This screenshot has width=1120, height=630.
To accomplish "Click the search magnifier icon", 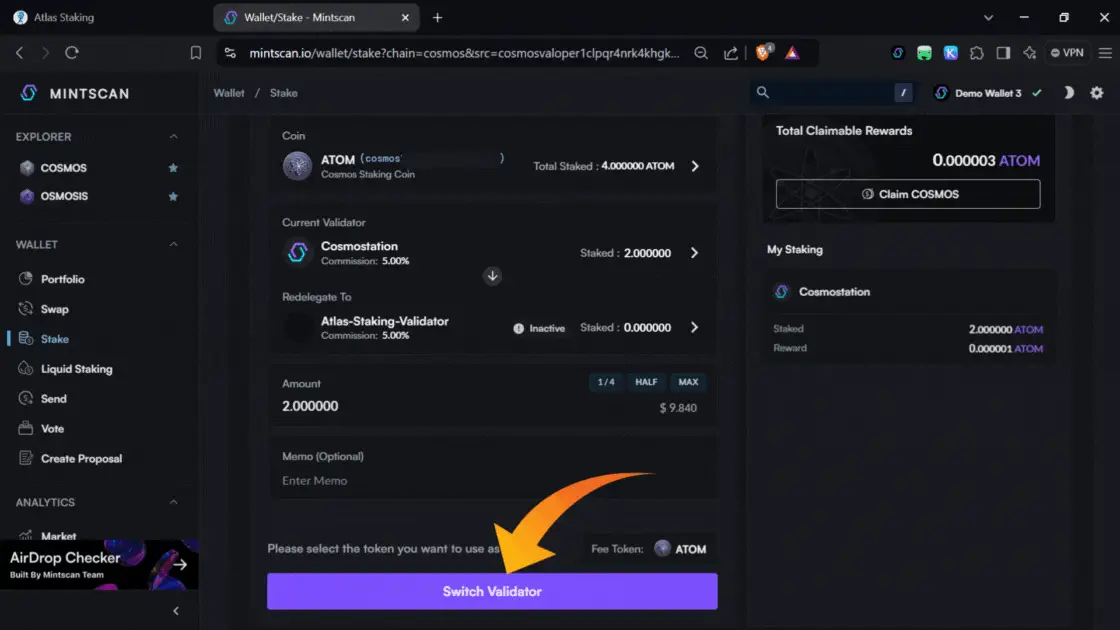I will click(x=763, y=93).
